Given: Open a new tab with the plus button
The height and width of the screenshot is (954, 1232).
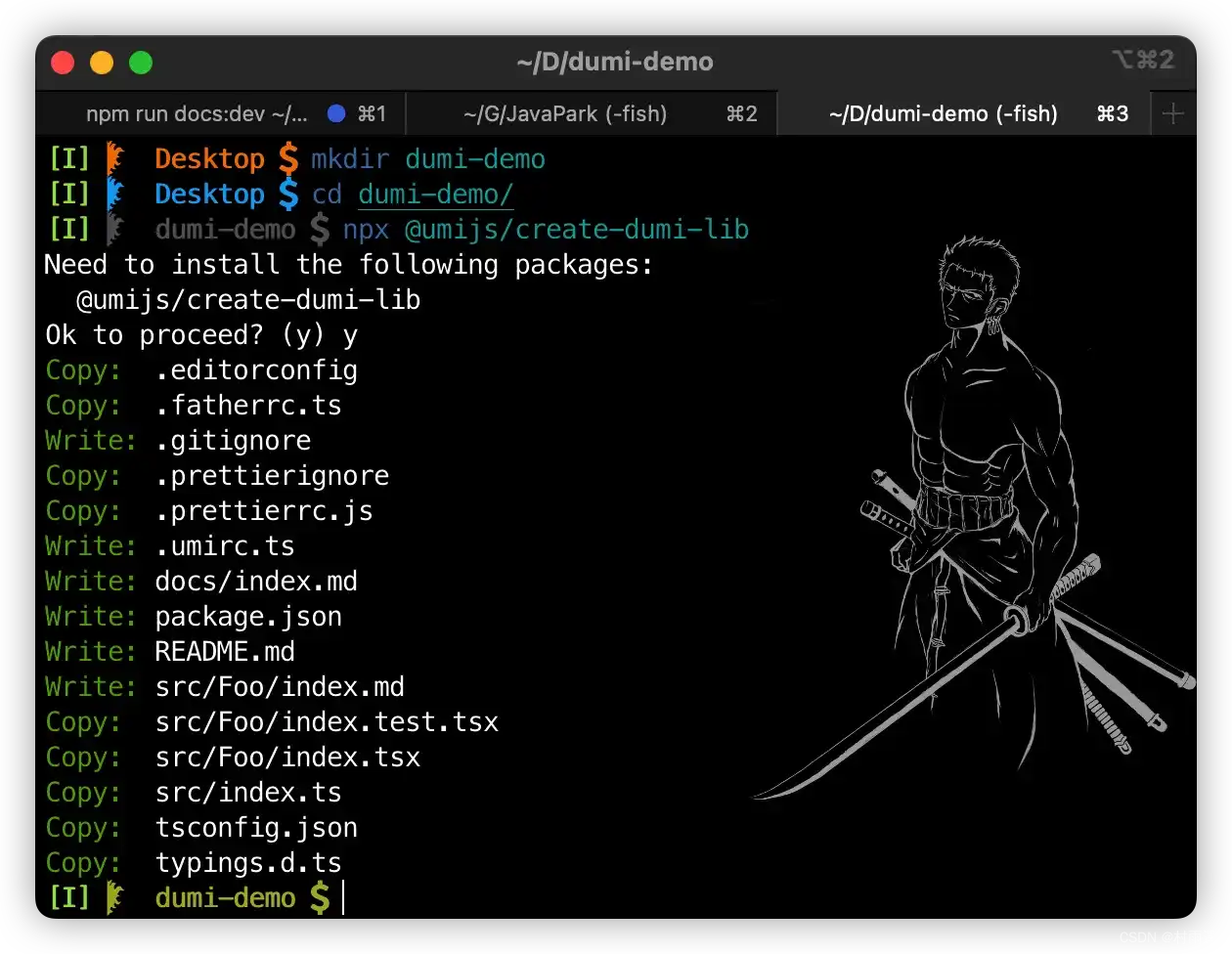Looking at the screenshot, I should (1172, 114).
